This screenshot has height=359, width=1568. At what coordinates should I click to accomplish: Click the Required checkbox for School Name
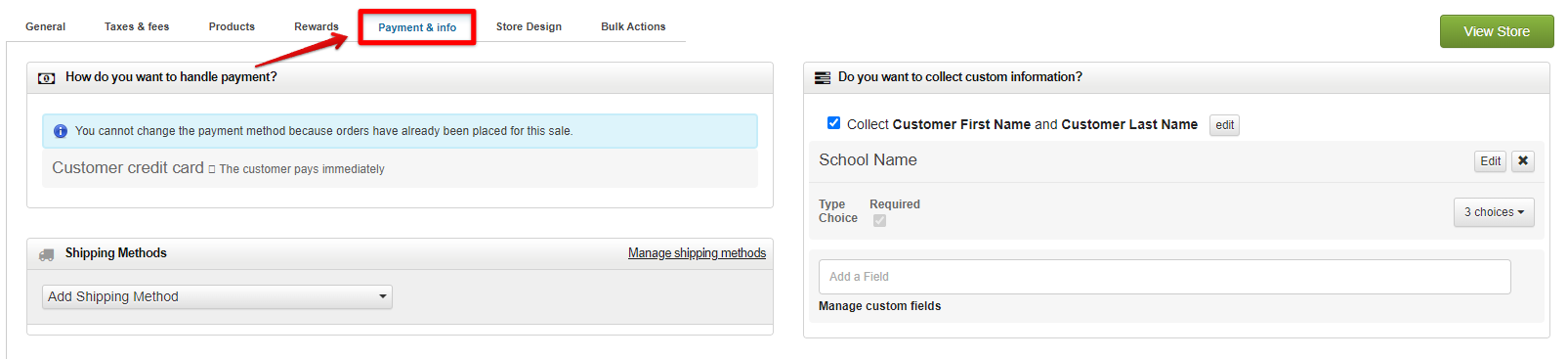click(879, 220)
